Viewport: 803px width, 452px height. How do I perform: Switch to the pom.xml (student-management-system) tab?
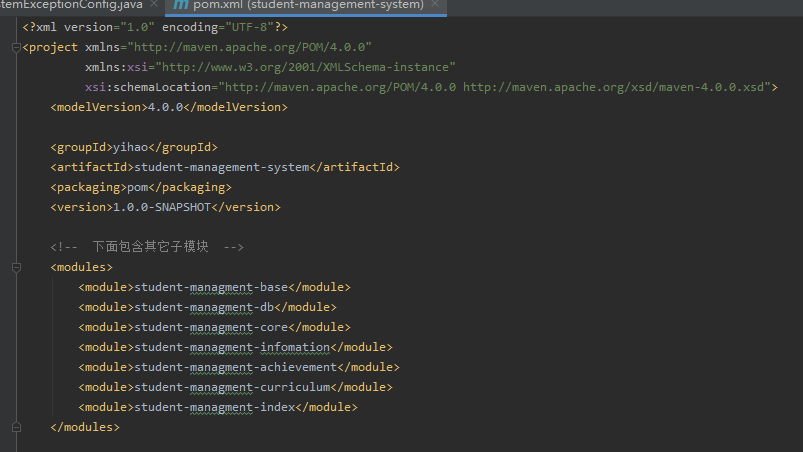308,5
